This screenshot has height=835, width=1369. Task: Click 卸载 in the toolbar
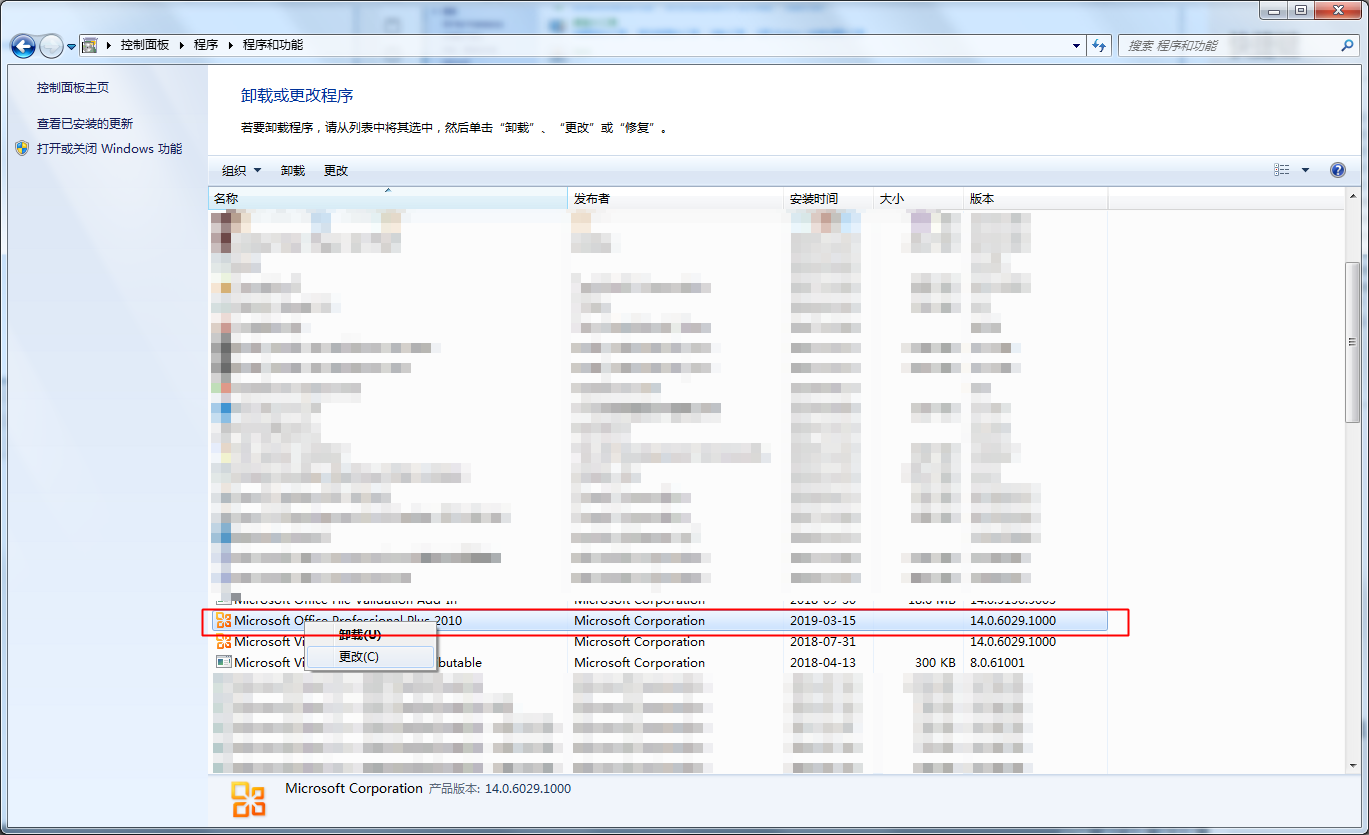click(293, 171)
